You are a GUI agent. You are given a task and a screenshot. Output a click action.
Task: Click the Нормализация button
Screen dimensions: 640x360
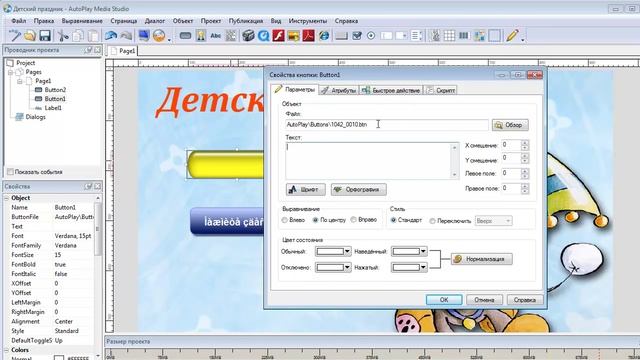(482, 259)
